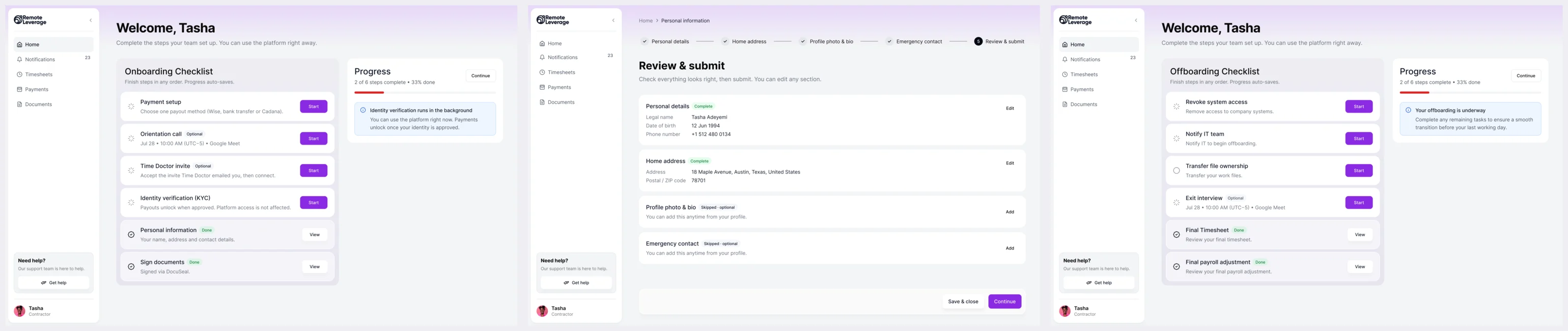Viewport: 1568px width, 331px height.
Task: View the Sign documents step
Action: coord(315,266)
